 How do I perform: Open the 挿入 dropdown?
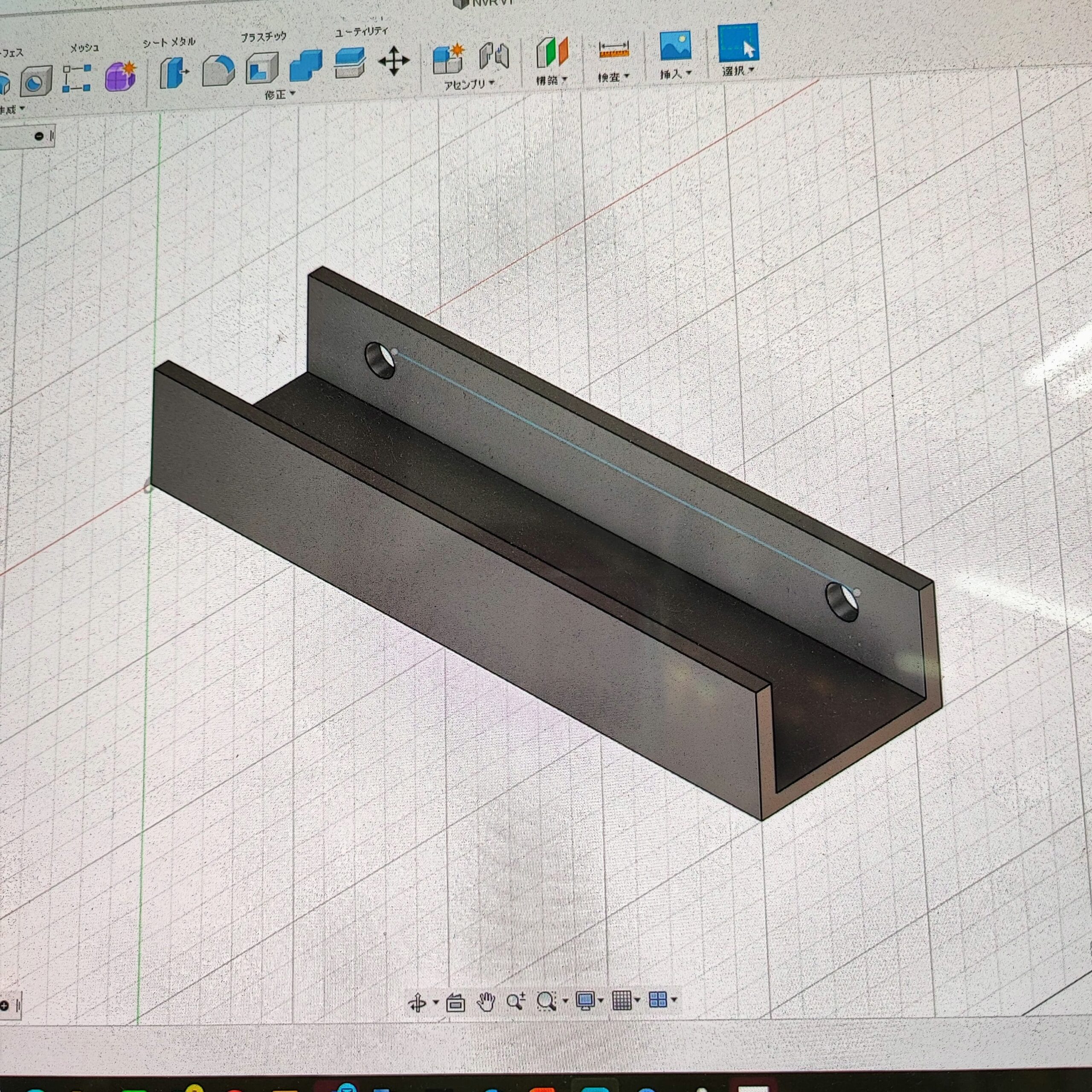point(675,73)
